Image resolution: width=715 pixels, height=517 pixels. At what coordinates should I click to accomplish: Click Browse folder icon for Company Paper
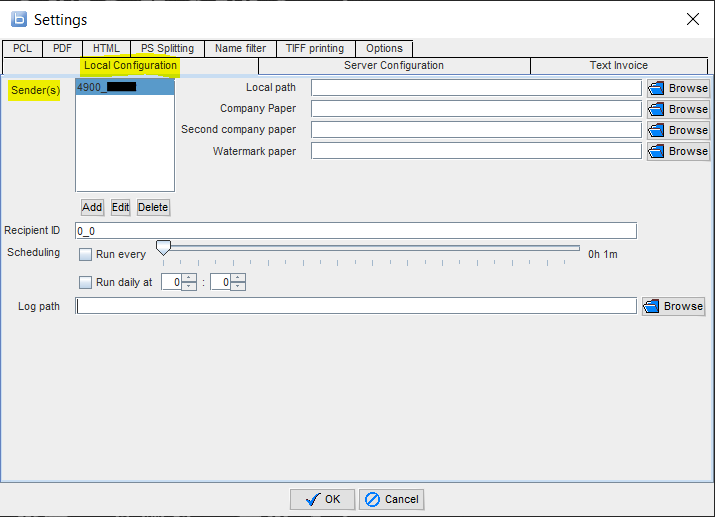(x=657, y=109)
